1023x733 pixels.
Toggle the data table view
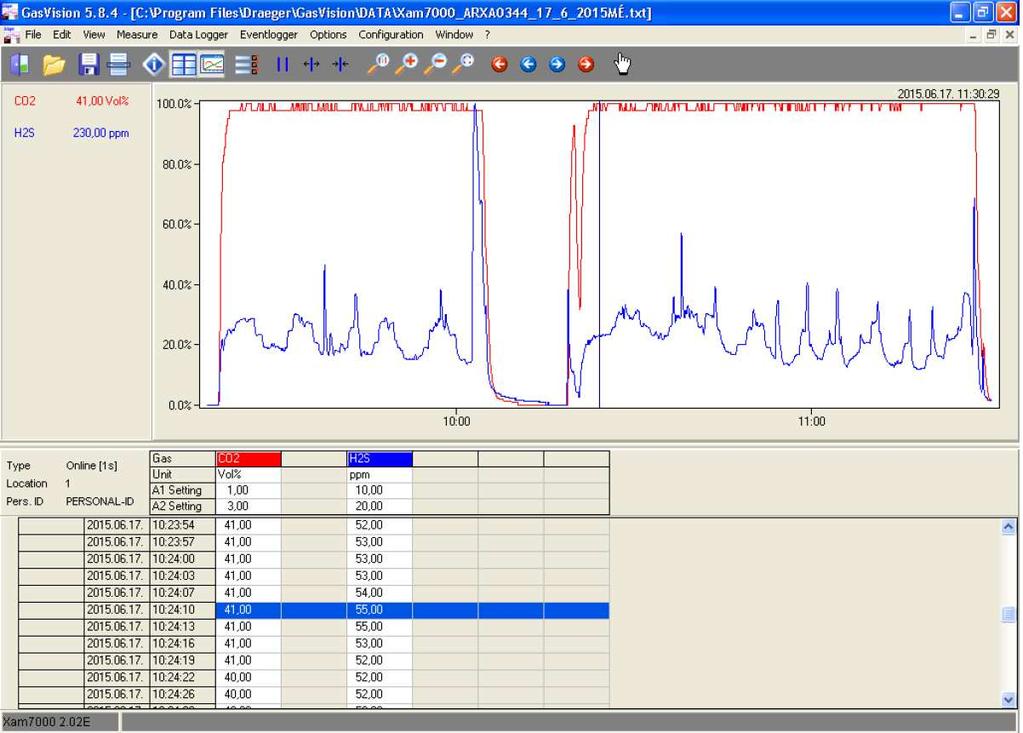(183, 64)
